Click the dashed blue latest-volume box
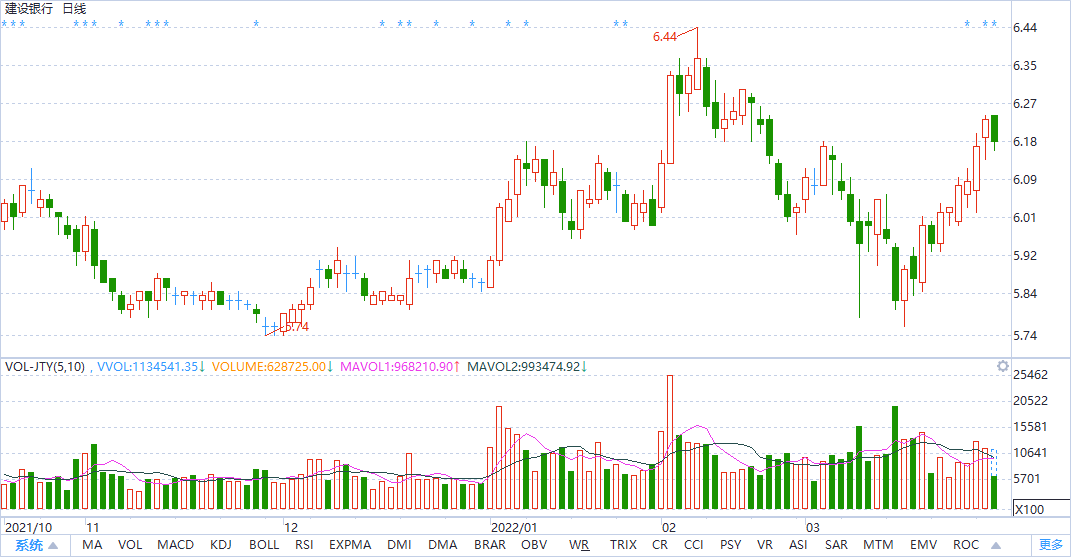 994,463
